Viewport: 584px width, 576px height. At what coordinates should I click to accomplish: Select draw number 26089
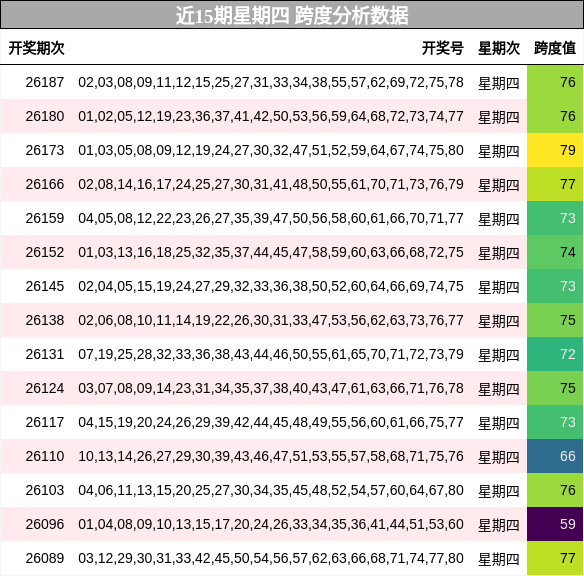point(45,558)
